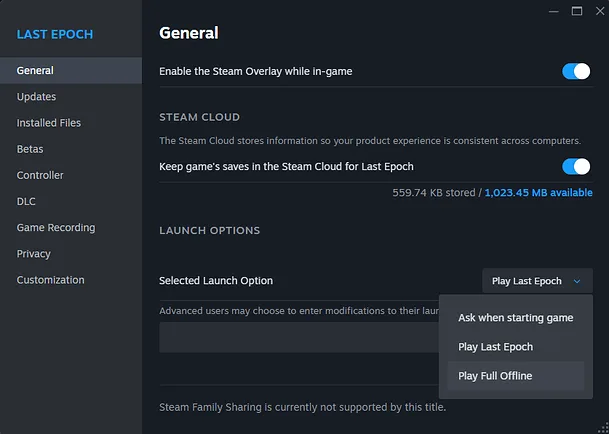This screenshot has width=609, height=434.
Task: Click the dropdown chevron beside Play Last Epoch
Action: [577, 281]
